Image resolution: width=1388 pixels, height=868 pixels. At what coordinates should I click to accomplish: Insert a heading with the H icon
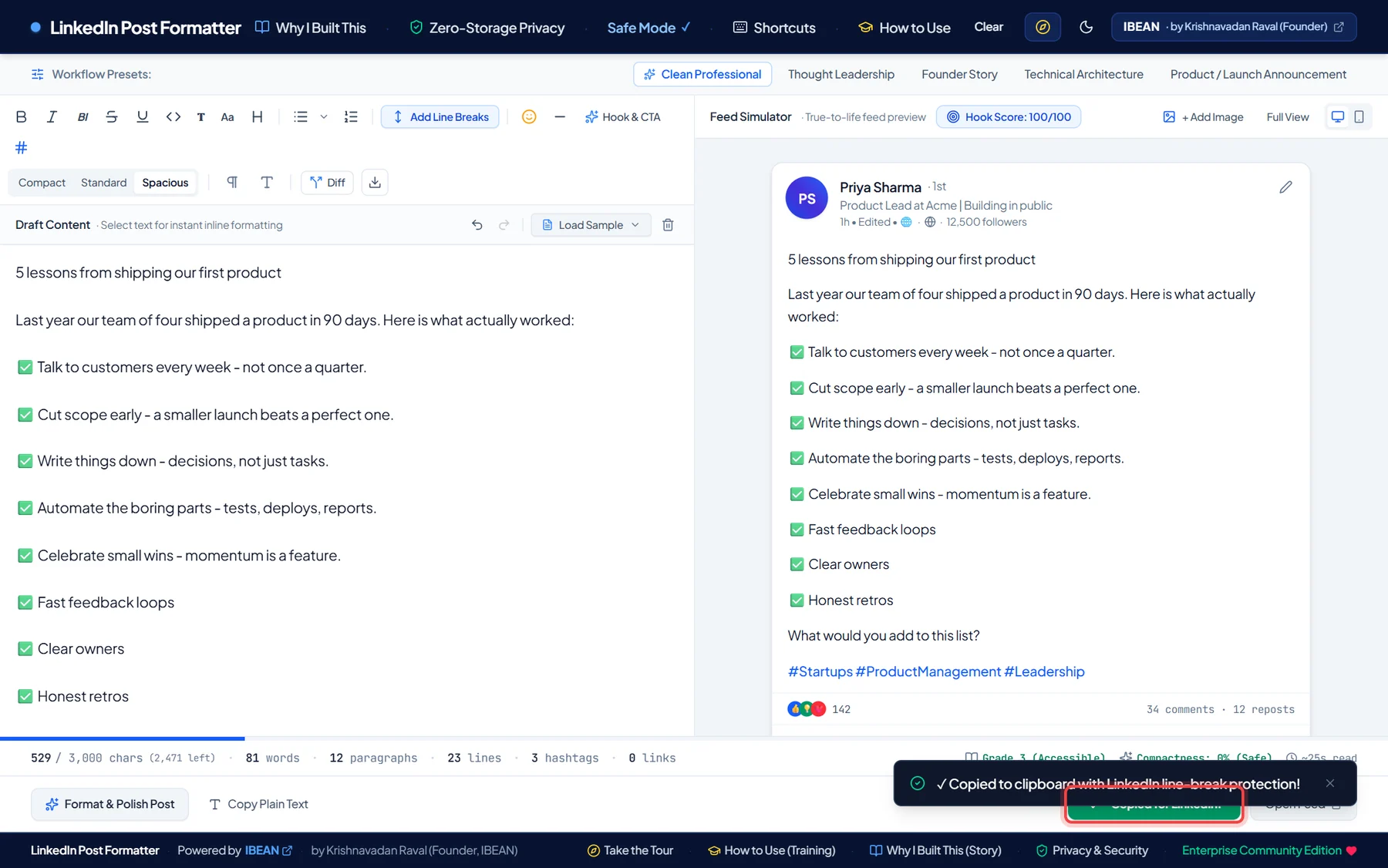258,117
